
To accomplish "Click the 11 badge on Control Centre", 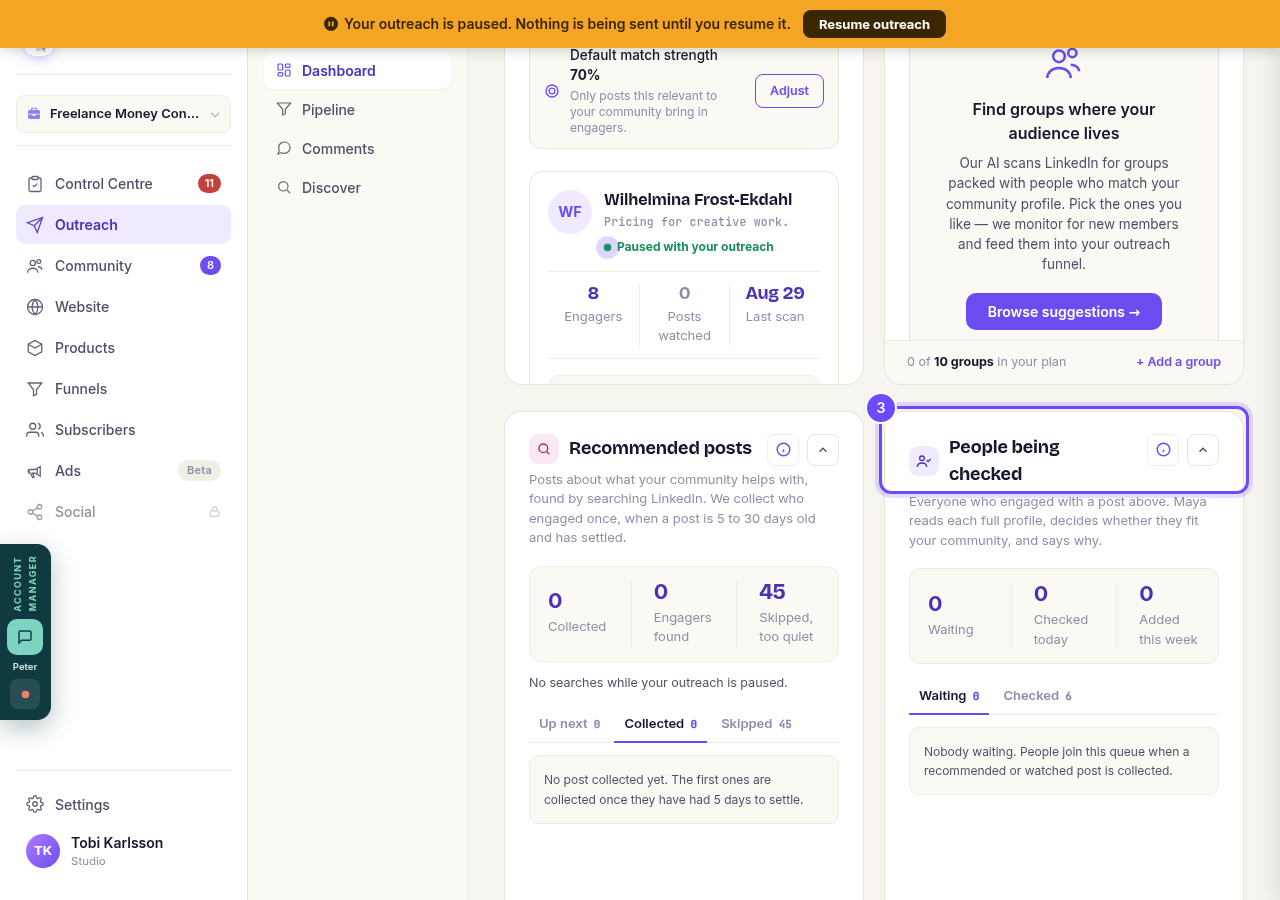I will pos(209,183).
